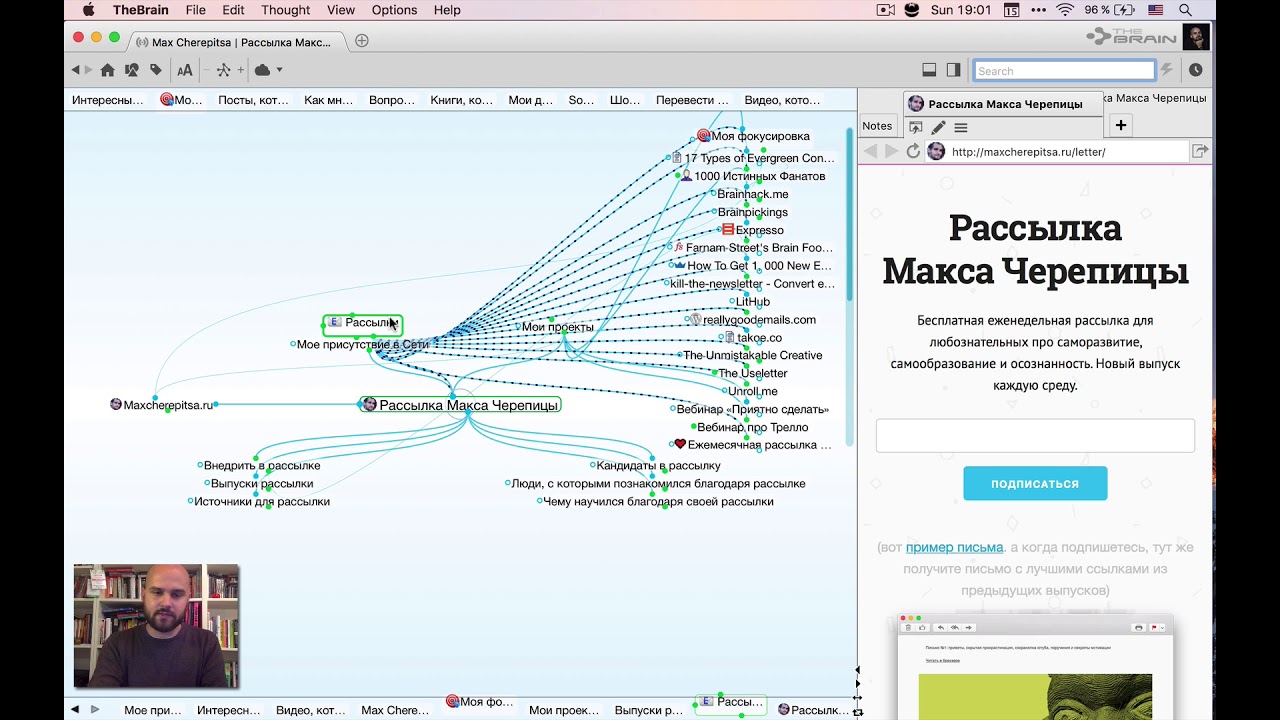Toggle the bottom panel layout
Image resolution: width=1280 pixels, height=720 pixels.
tap(929, 70)
